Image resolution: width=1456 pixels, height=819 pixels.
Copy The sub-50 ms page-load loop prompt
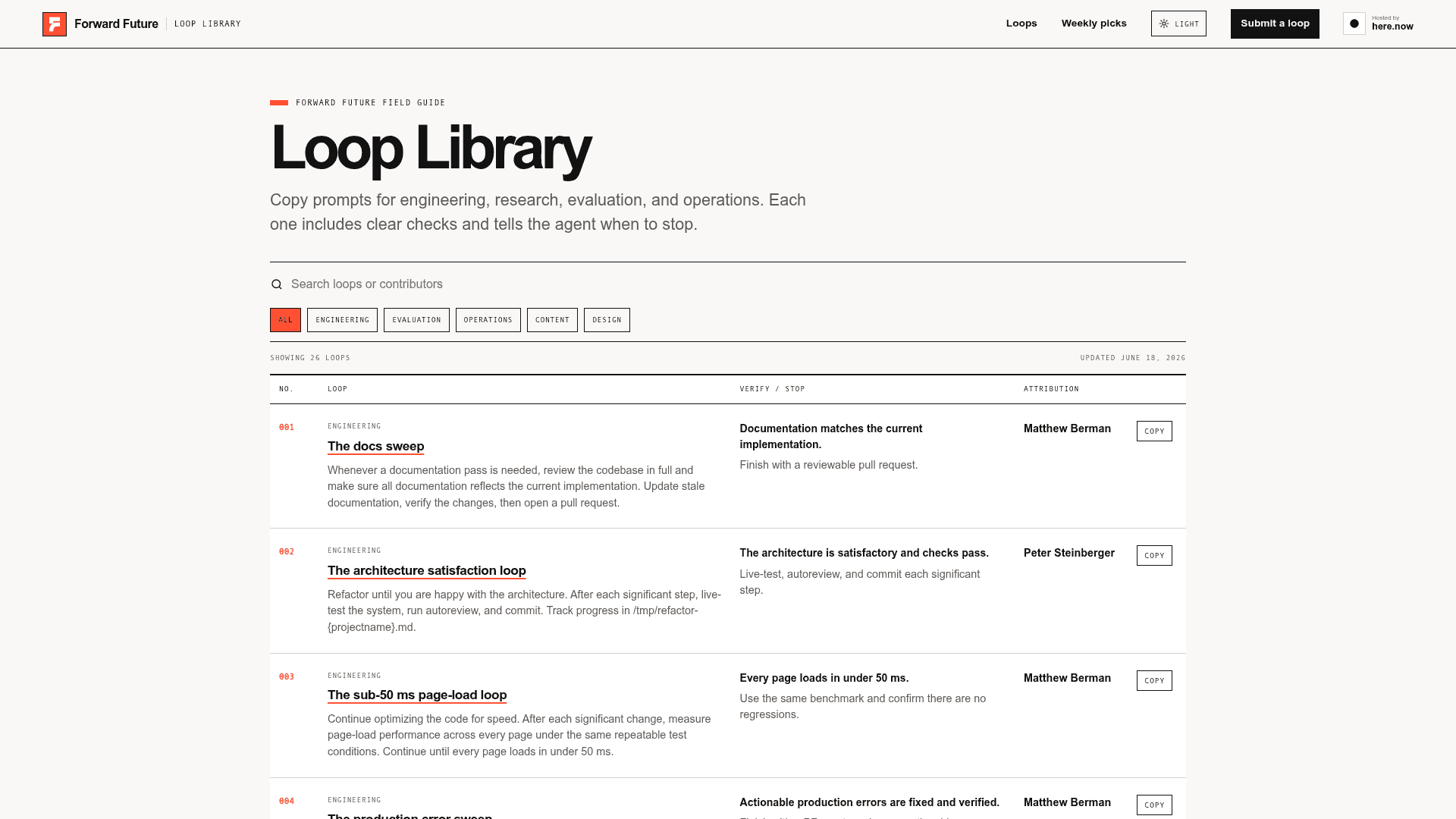pyautogui.click(x=1154, y=681)
